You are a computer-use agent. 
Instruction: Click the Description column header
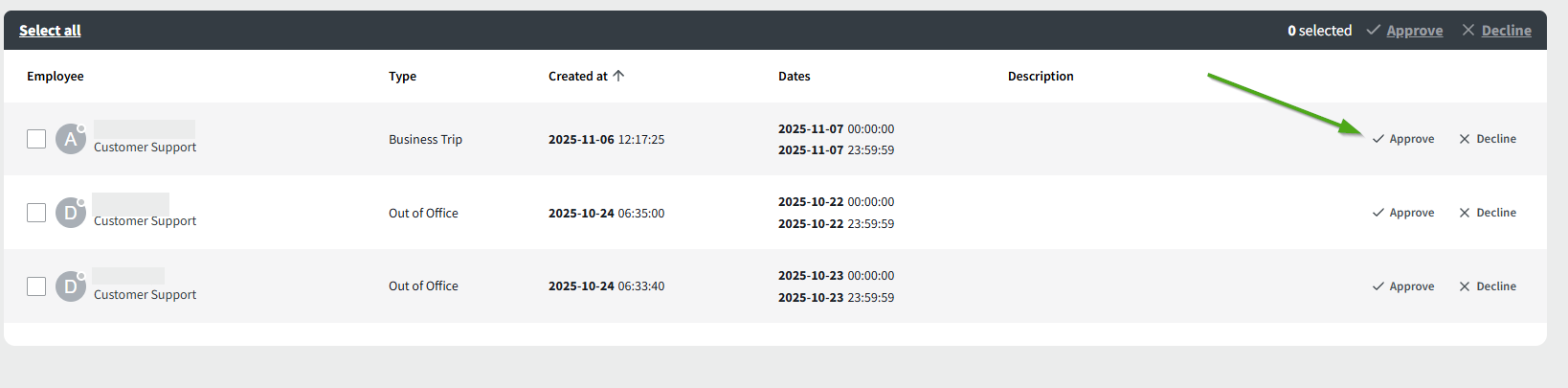click(1041, 77)
